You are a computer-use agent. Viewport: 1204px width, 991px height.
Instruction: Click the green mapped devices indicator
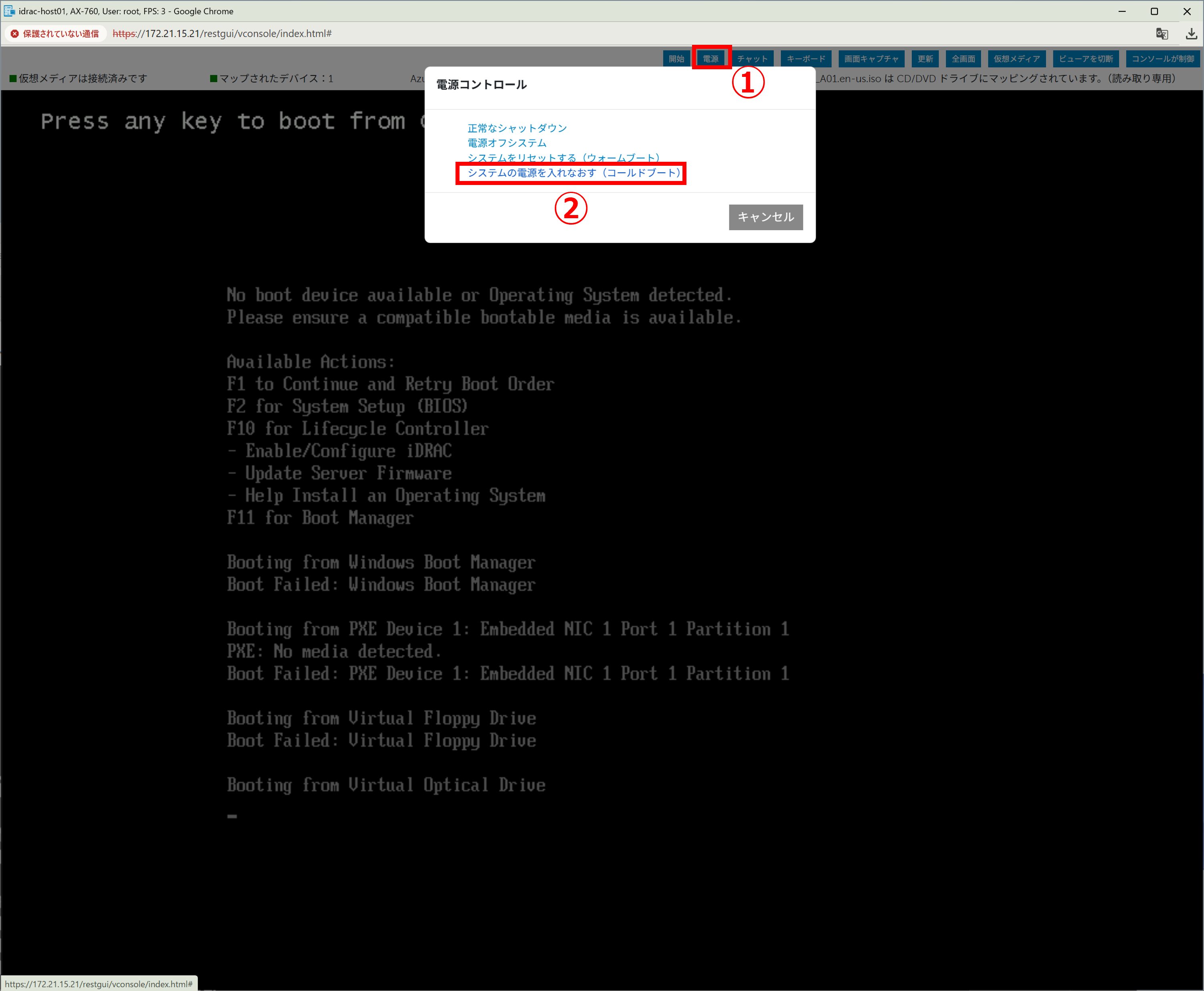pyautogui.click(x=213, y=79)
